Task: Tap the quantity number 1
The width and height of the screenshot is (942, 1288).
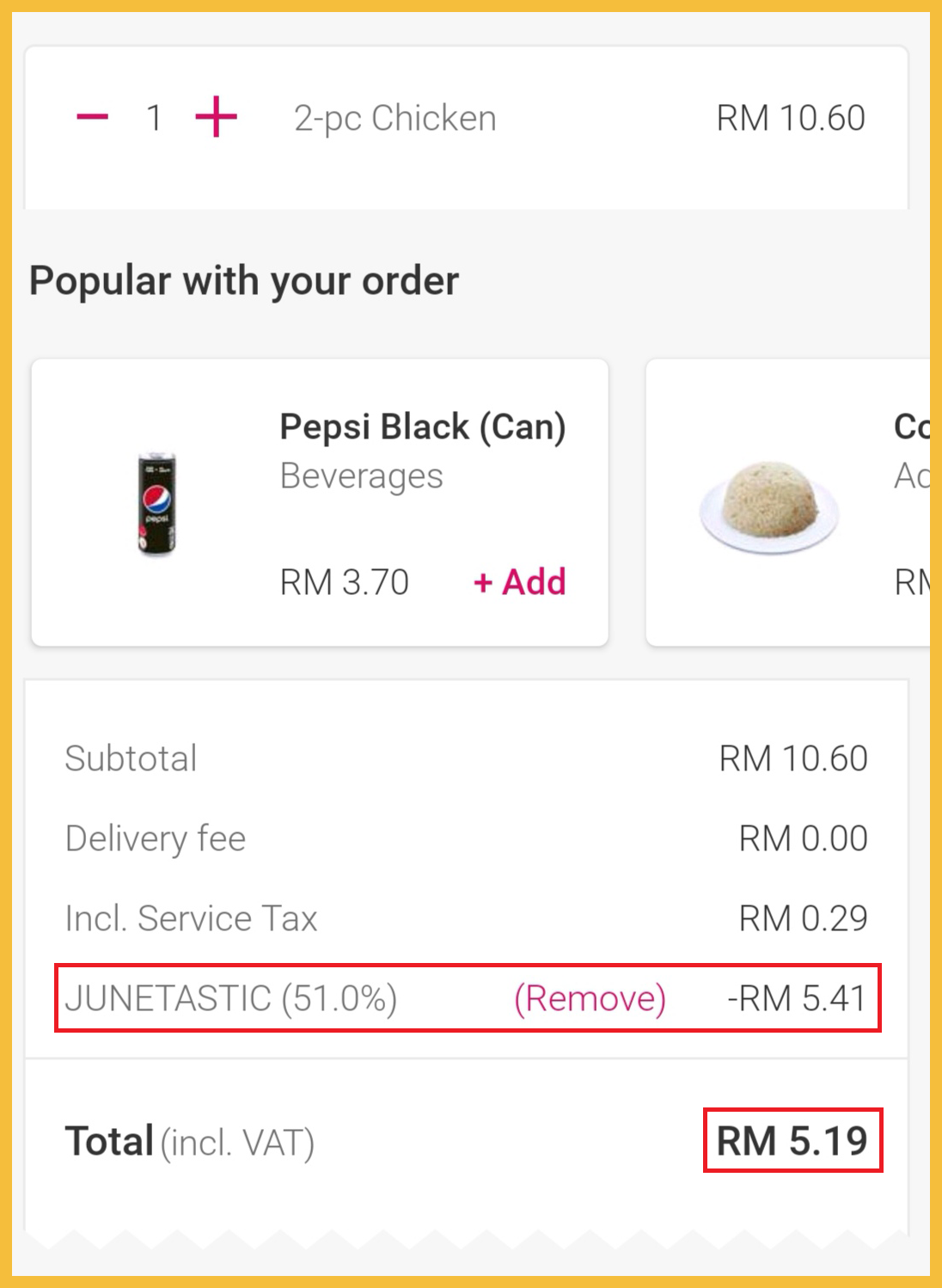Action: click(x=154, y=118)
